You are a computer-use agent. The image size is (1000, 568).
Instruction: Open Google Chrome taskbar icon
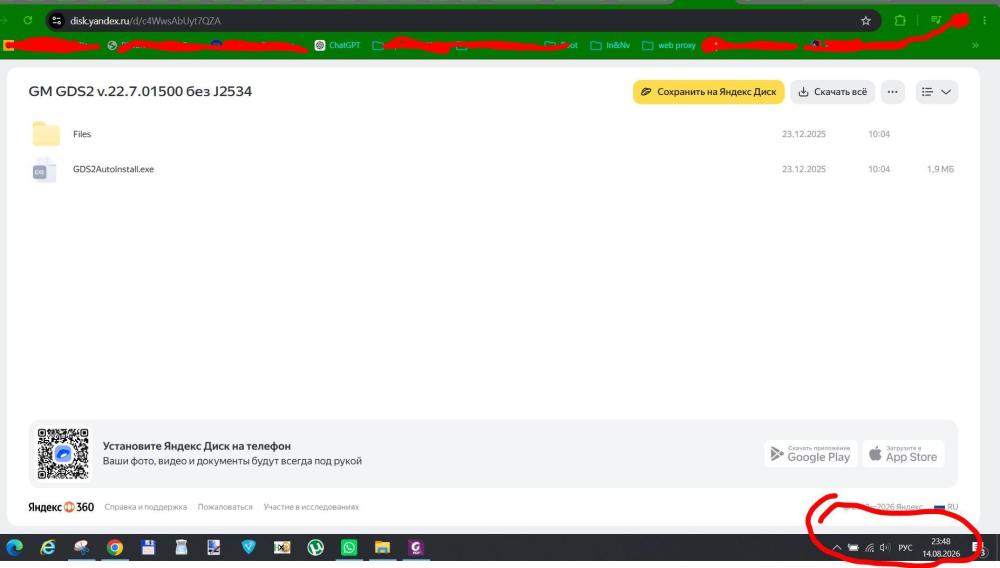[115, 548]
